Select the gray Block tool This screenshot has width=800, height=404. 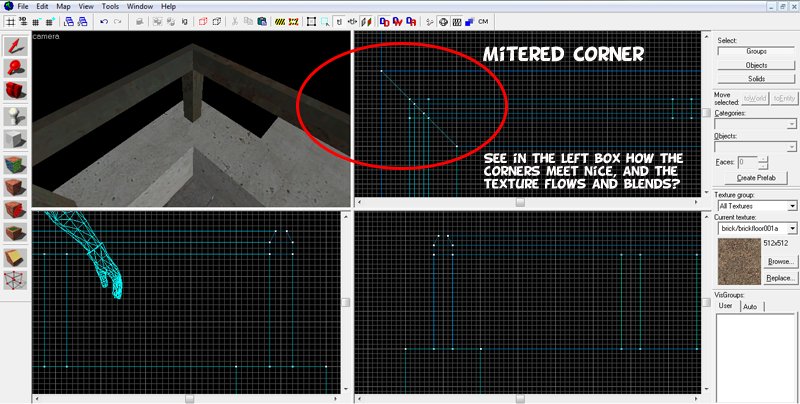click(x=15, y=140)
